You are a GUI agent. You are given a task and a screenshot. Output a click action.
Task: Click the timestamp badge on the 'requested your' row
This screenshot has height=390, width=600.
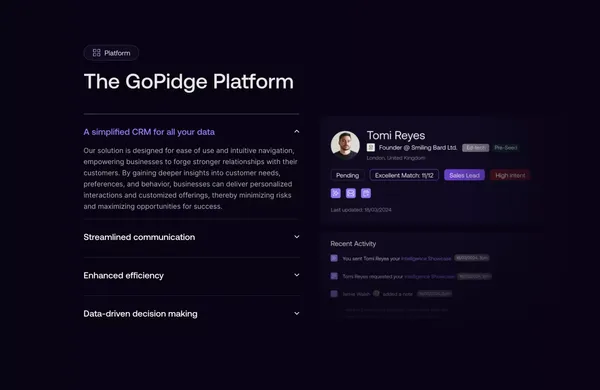474,276
